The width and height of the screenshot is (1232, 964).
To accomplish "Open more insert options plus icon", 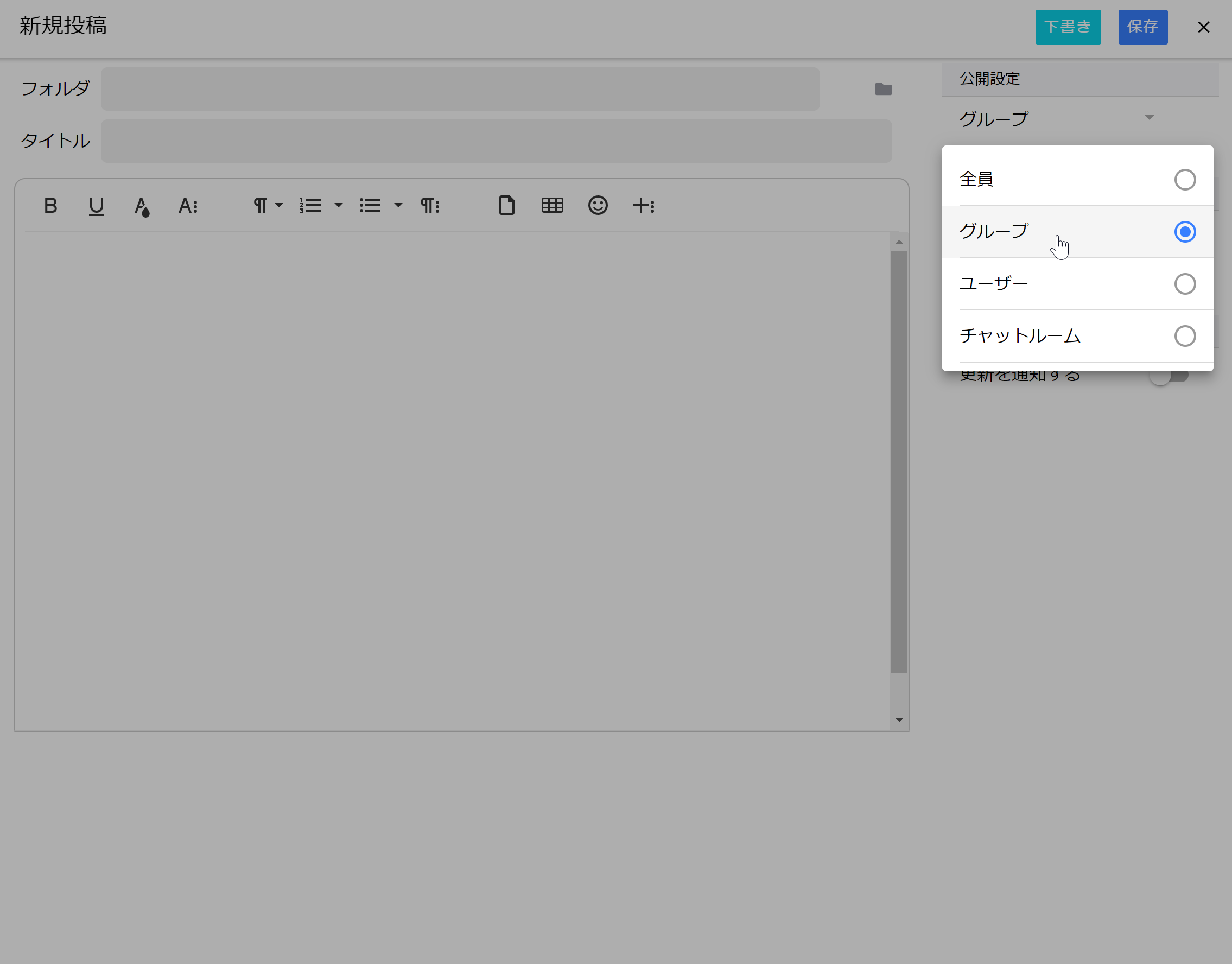I will pyautogui.click(x=643, y=205).
